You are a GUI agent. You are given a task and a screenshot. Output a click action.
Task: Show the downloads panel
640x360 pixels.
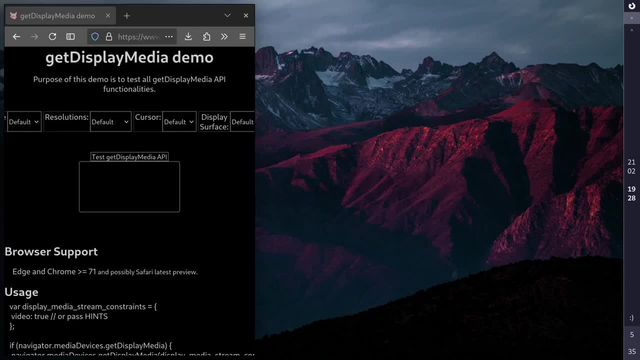188,37
